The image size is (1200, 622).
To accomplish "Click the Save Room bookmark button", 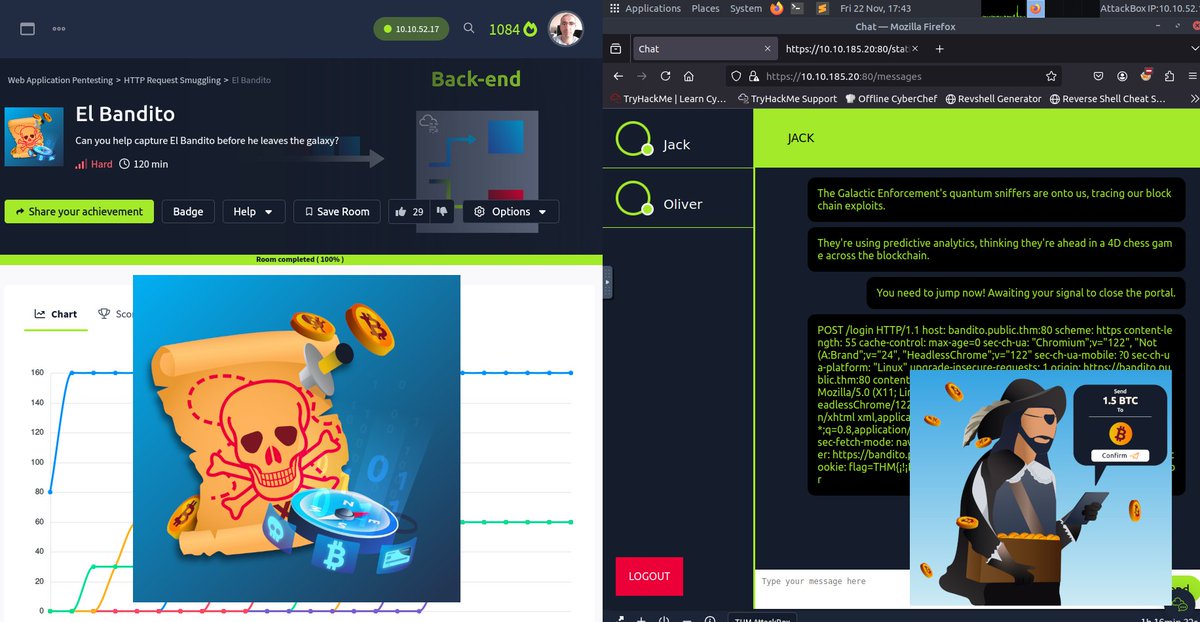I will click(336, 211).
